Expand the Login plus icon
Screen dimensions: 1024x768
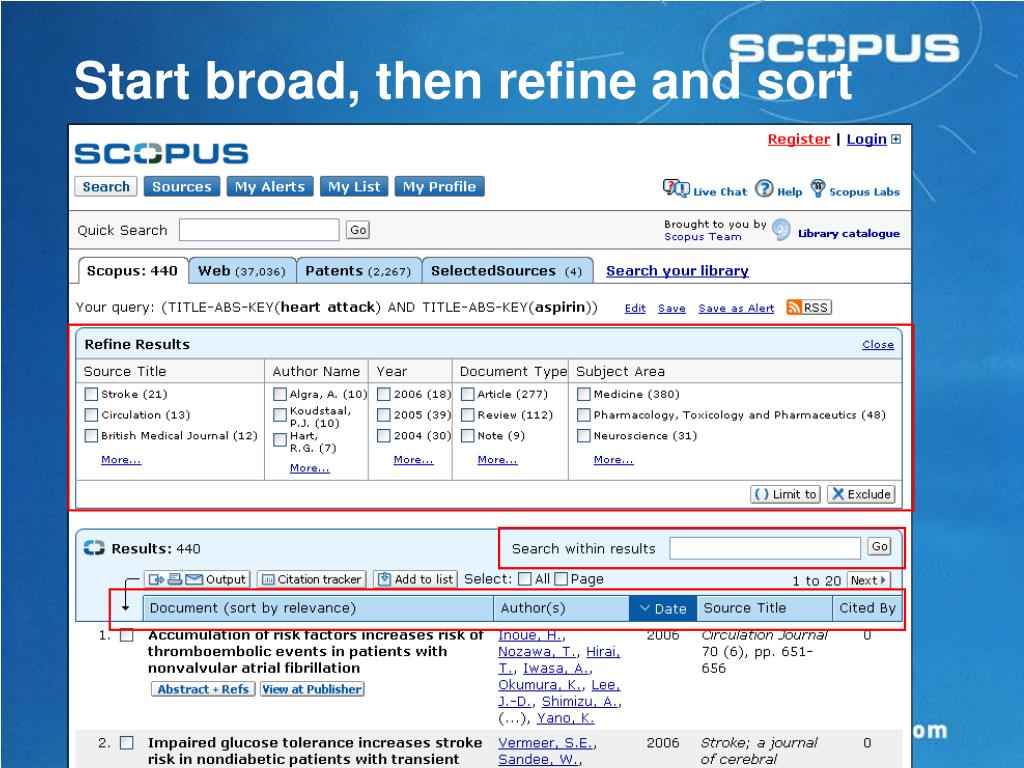pyautogui.click(x=896, y=139)
